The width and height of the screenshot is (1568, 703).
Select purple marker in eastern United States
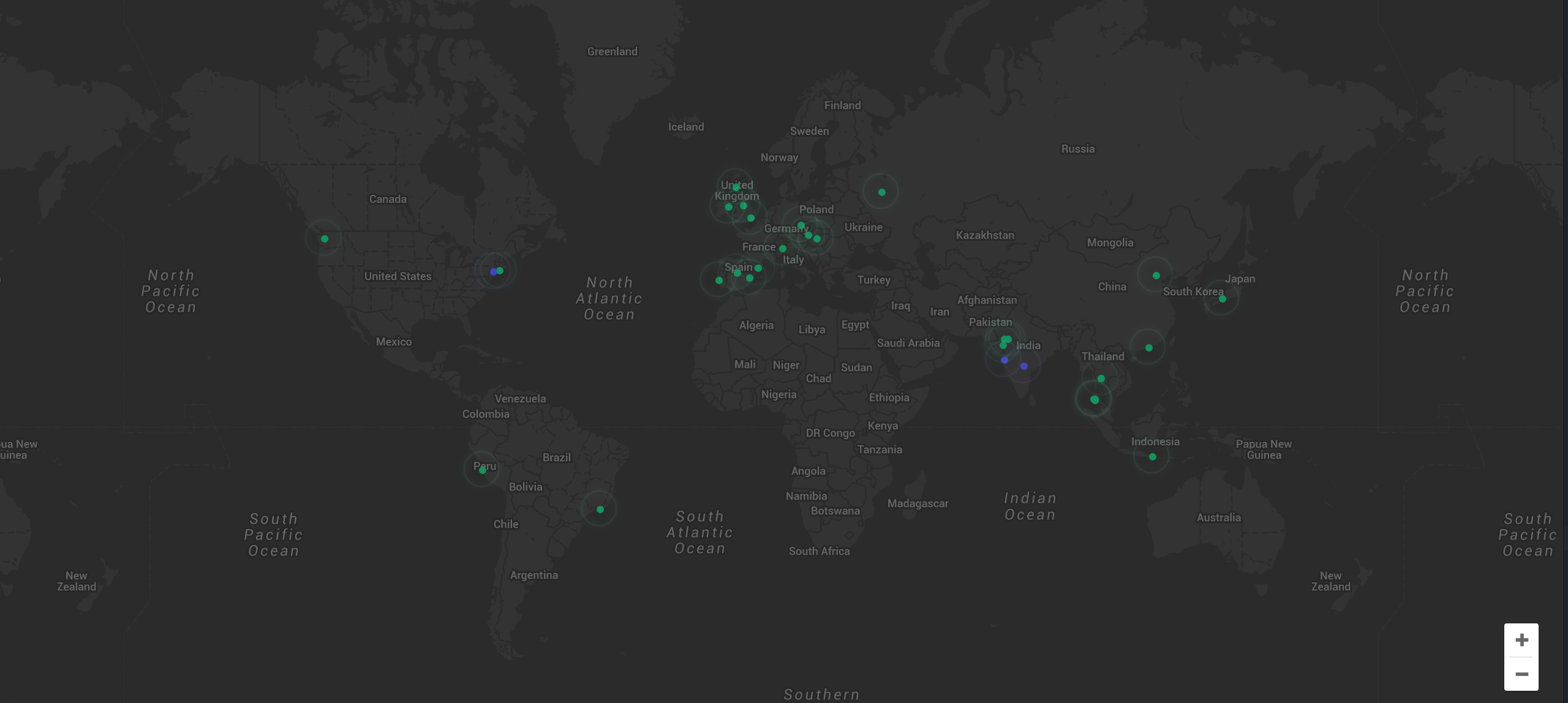(494, 272)
